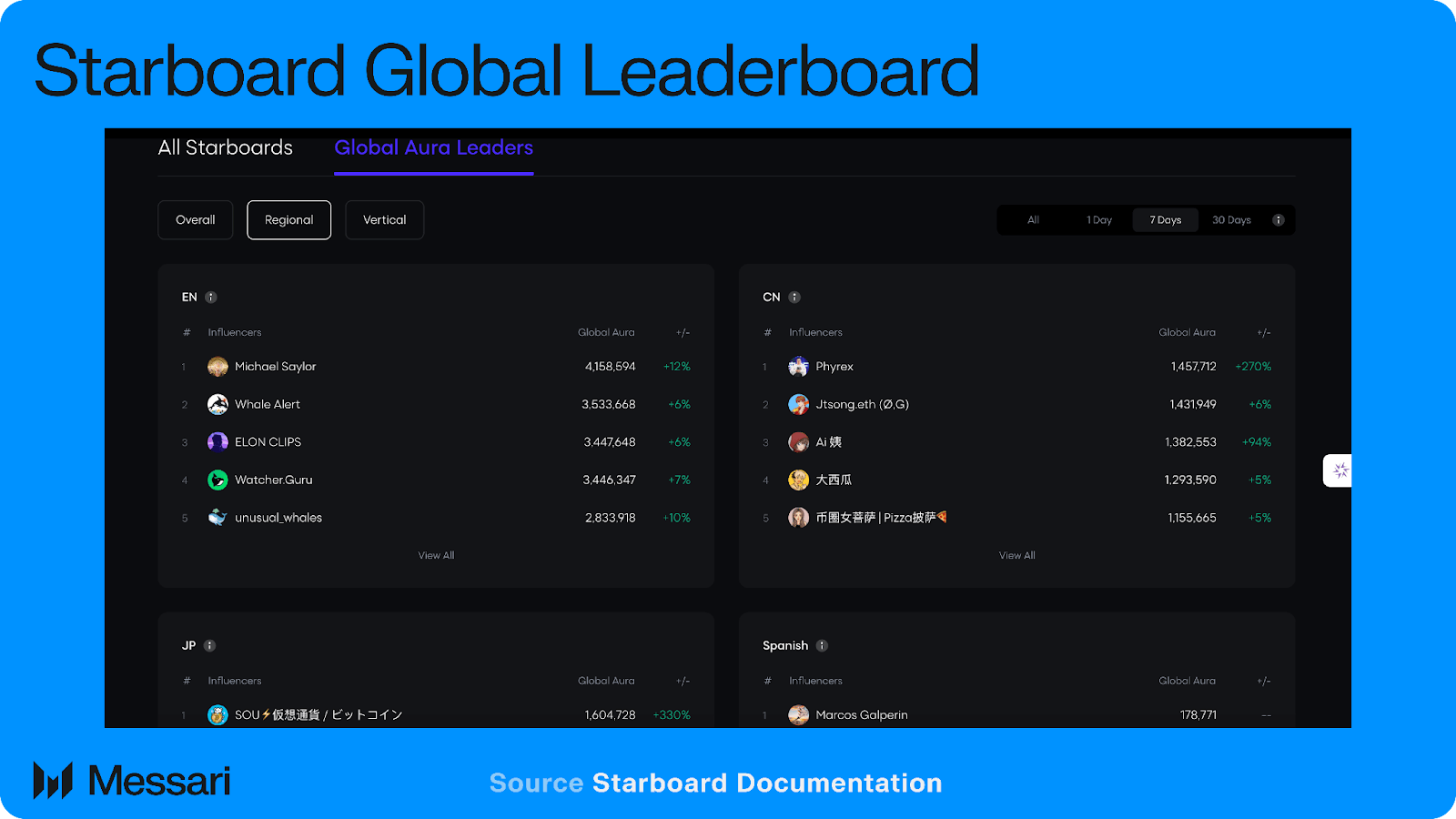This screenshot has height=819, width=1456.
Task: Click the info icon beside 30 Days
Action: pyautogui.click(x=1278, y=219)
